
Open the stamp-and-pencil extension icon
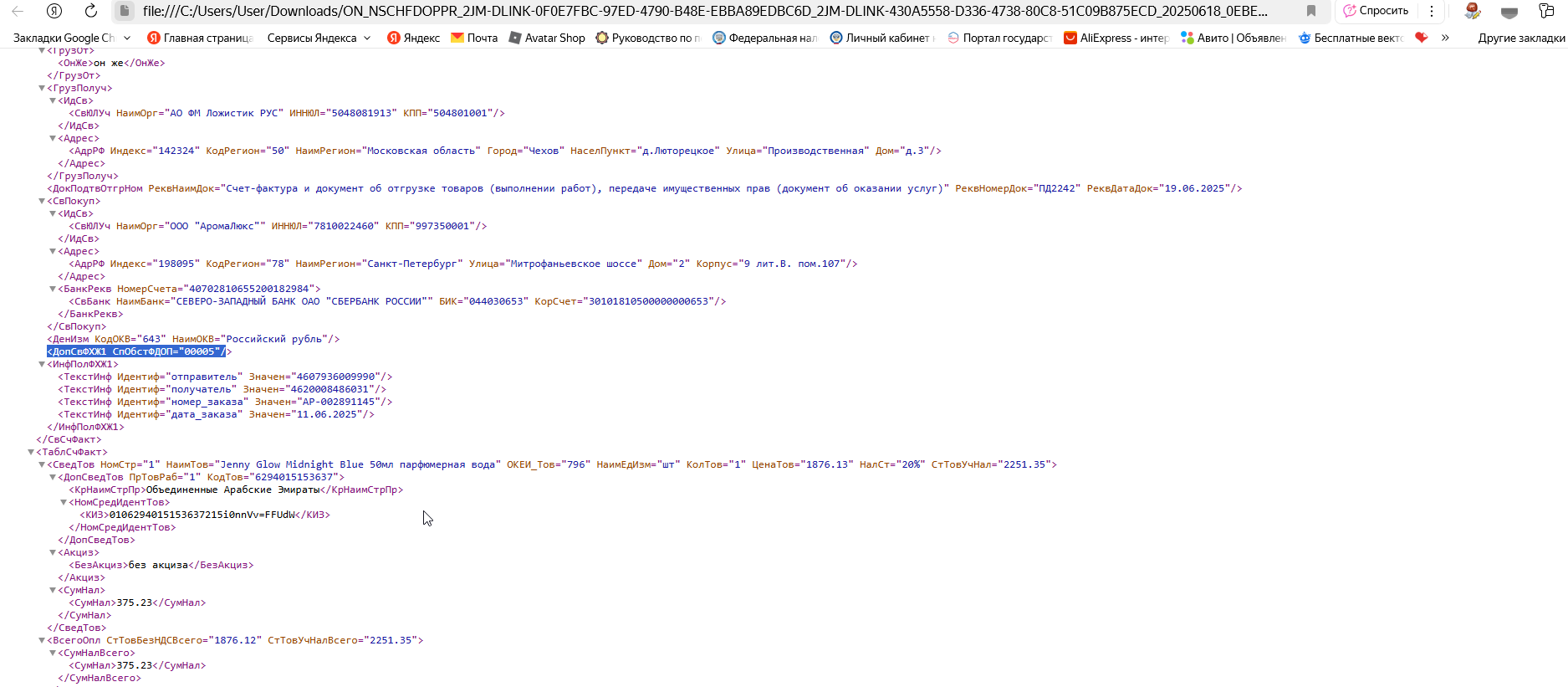(1473, 11)
